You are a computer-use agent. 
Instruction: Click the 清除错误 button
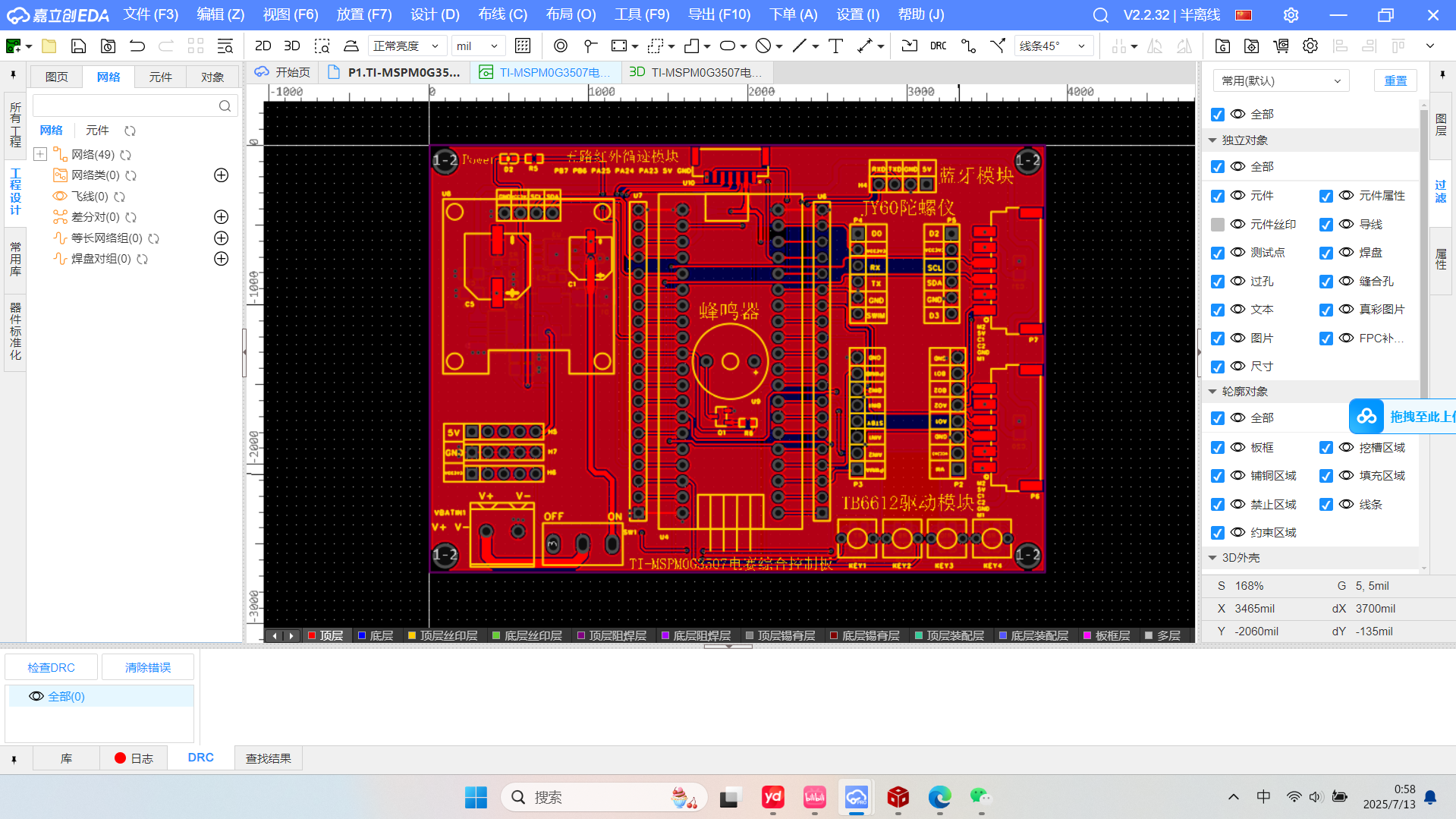(148, 666)
